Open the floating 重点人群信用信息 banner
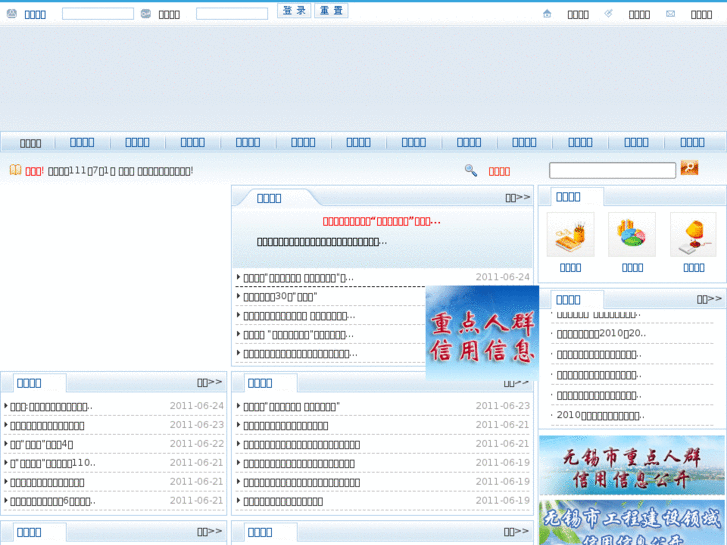This screenshot has width=727, height=545. point(482,333)
